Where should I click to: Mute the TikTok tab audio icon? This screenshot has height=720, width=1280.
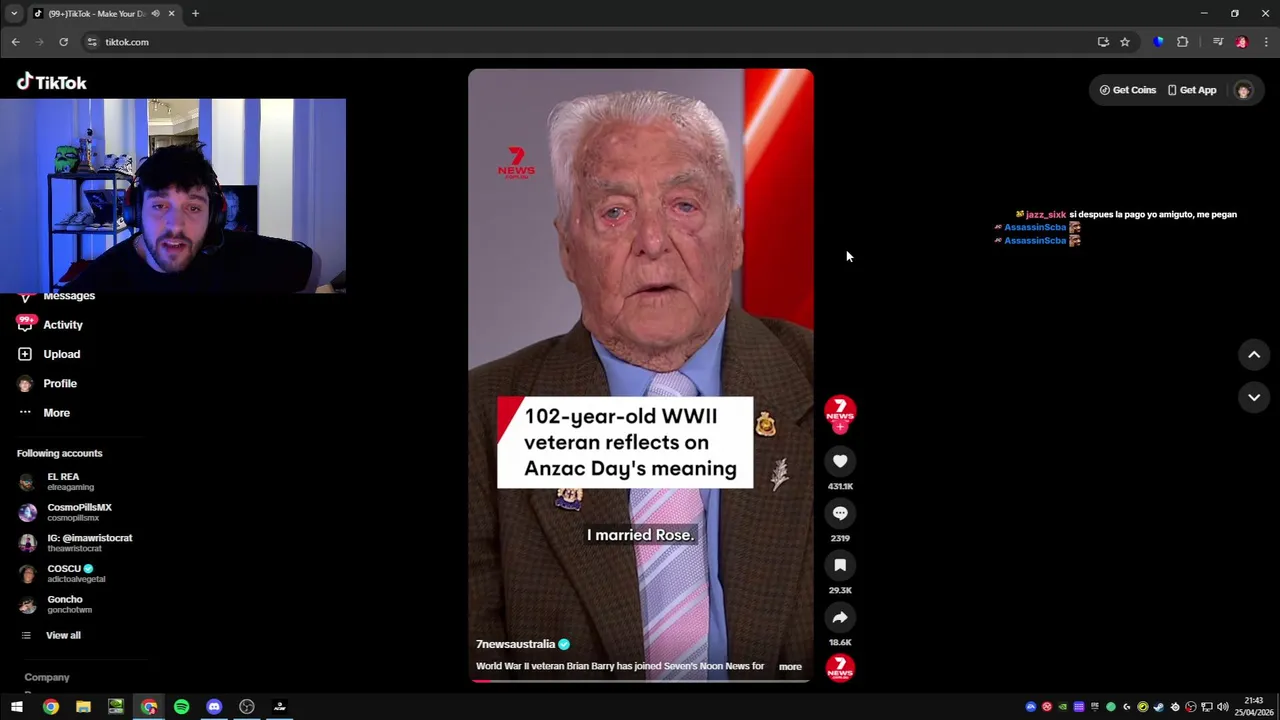(x=155, y=13)
